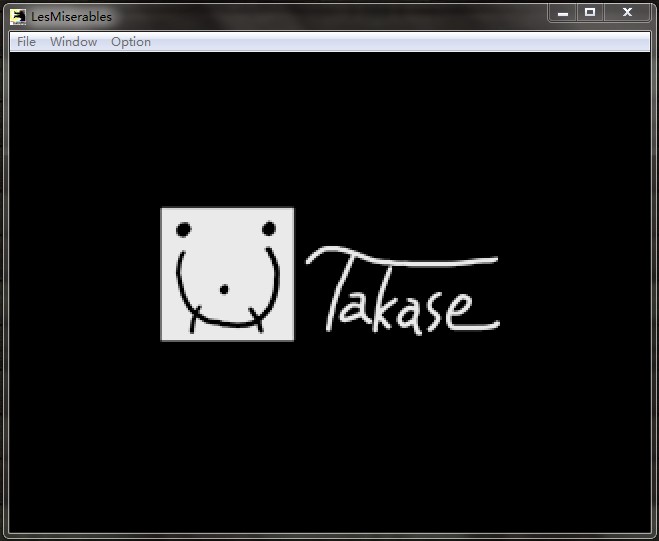The image size is (659, 541).
Task: Close the LesMiserables window
Action: 627,13
